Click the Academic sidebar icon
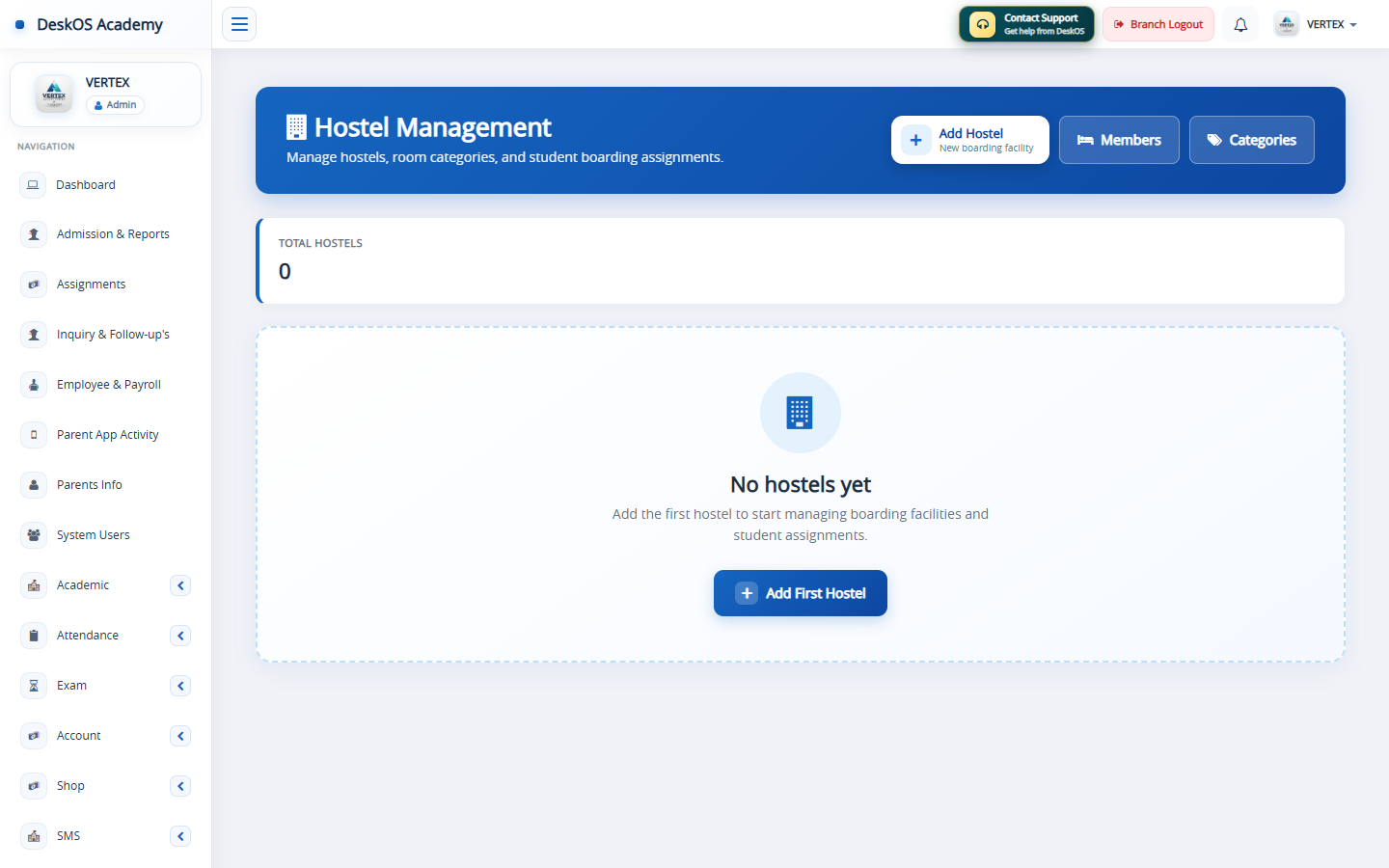Screen dimensions: 1389x868 click(x=34, y=585)
